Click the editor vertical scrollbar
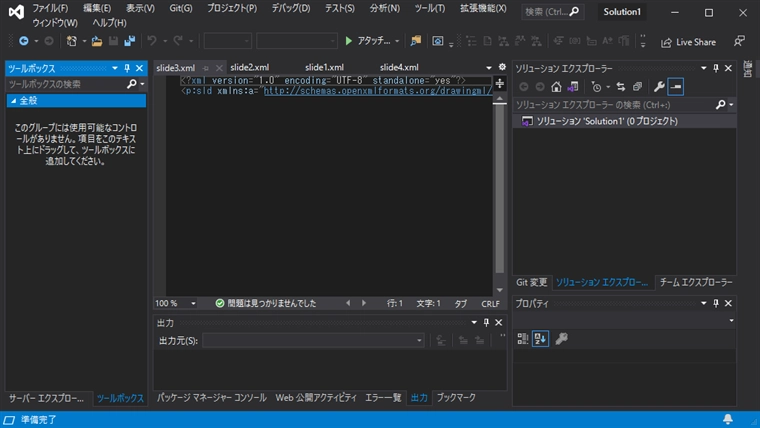The image size is (760, 428). (499, 180)
